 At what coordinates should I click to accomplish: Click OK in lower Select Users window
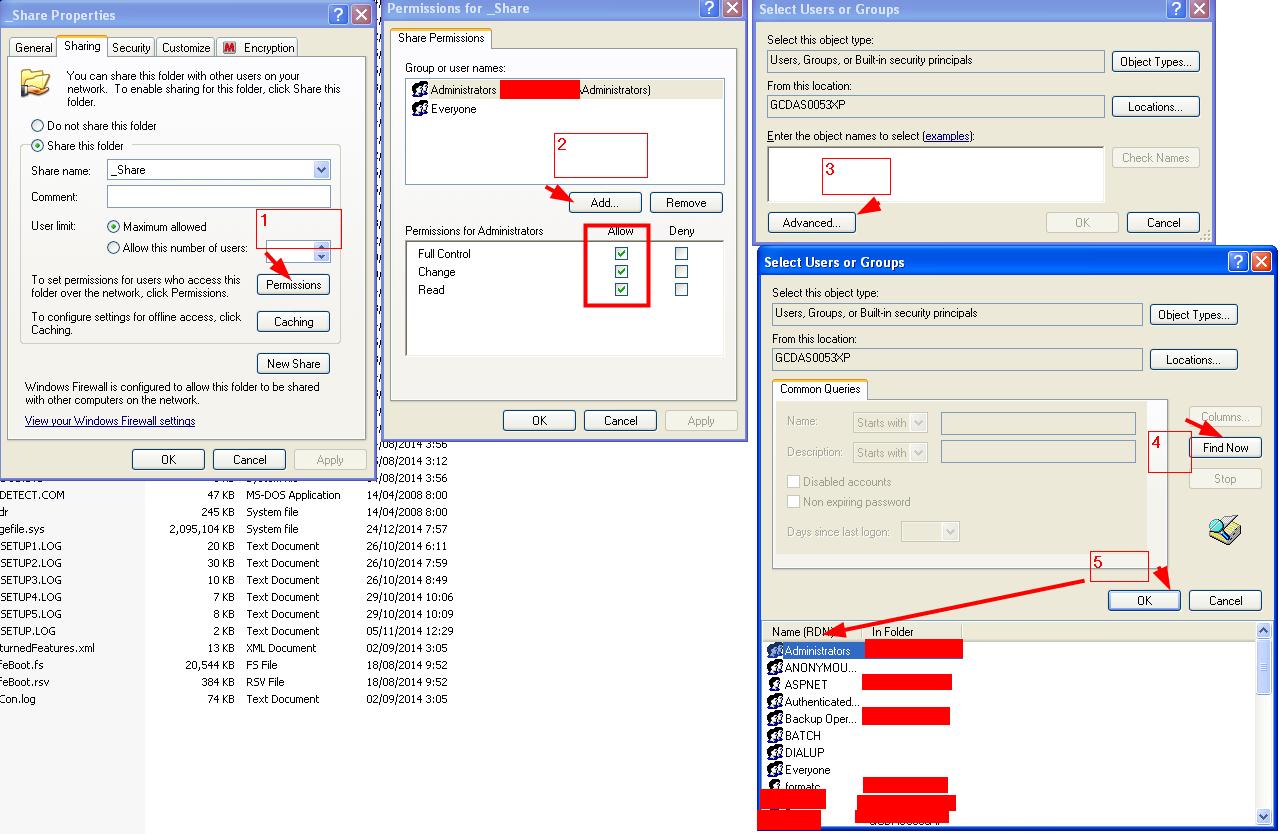coord(1144,601)
